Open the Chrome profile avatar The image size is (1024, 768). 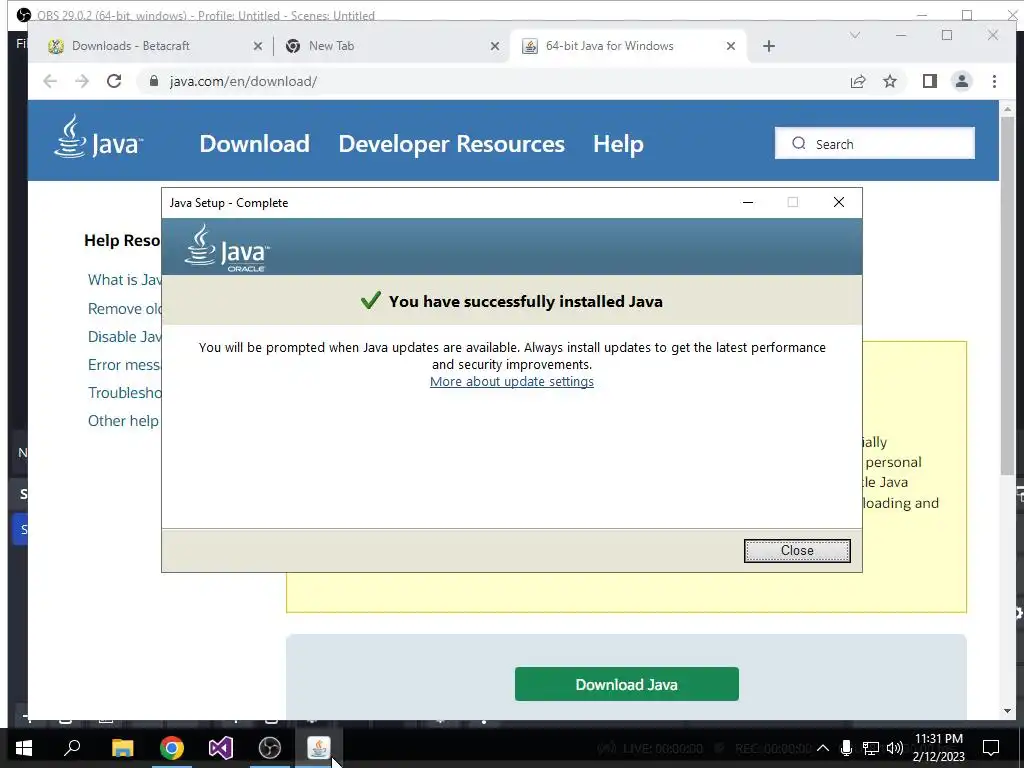tap(961, 81)
